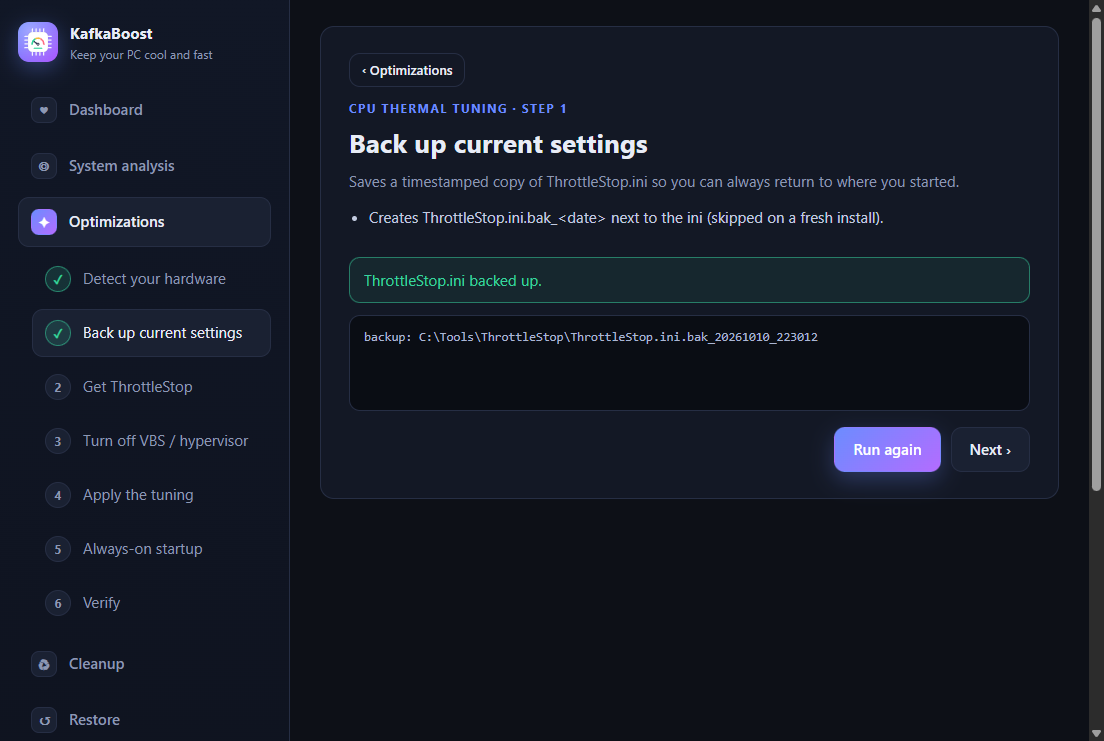Image resolution: width=1104 pixels, height=741 pixels.
Task: Click the 'Creates ThrottleStop.ini.bak_<date>' bullet text
Action: point(626,218)
